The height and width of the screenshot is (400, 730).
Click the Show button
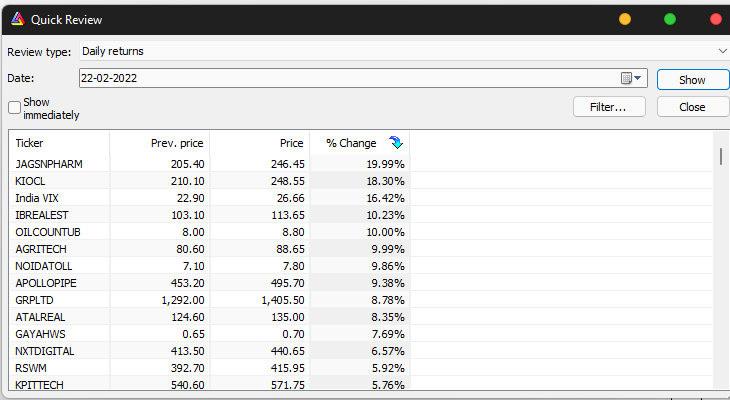point(692,80)
